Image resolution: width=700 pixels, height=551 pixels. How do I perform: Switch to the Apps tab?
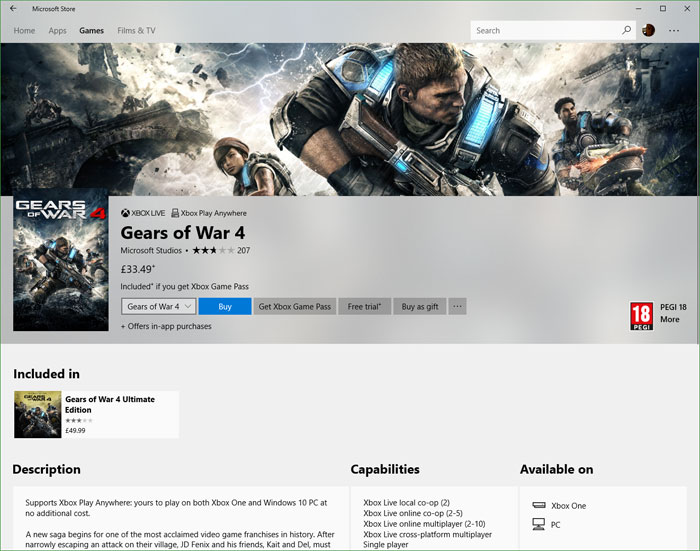tap(57, 30)
